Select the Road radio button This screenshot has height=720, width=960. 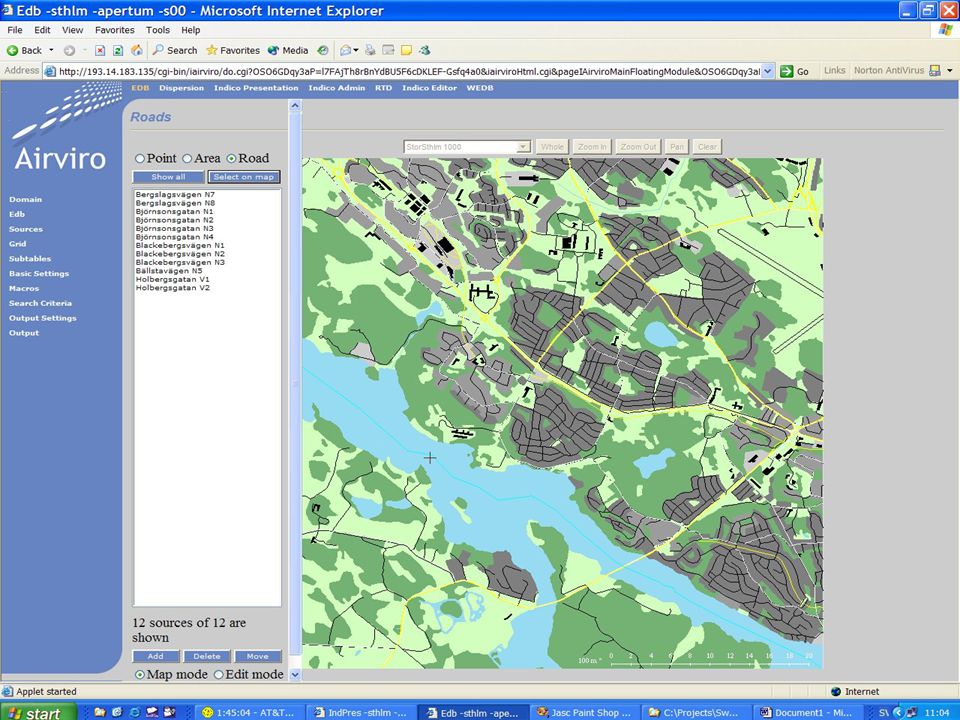pos(231,159)
